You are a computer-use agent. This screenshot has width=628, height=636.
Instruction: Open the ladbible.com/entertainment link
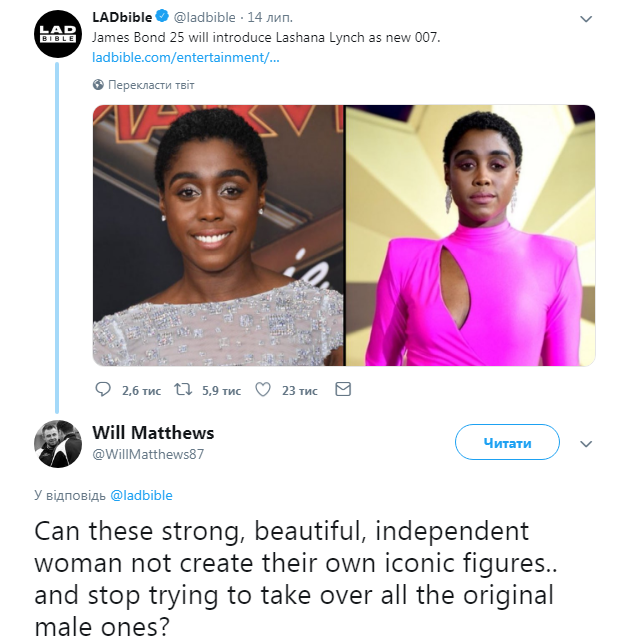click(186, 57)
